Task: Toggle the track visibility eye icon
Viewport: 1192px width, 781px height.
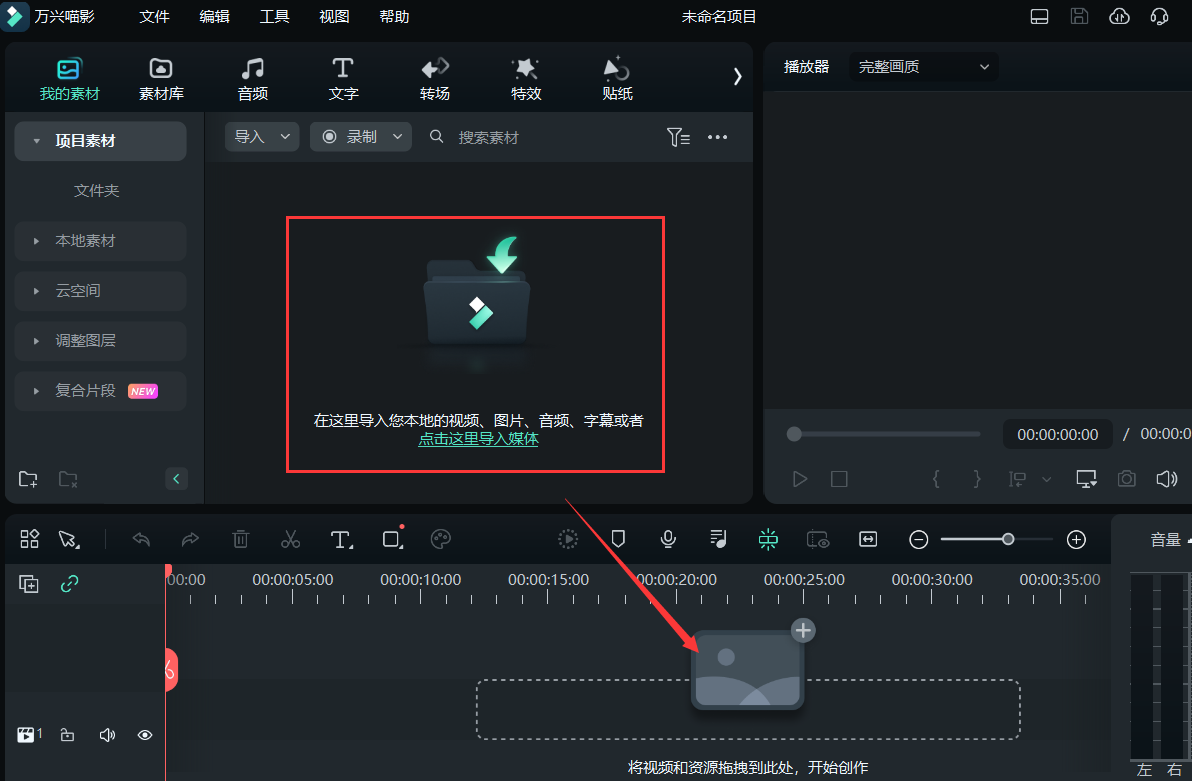Action: 145,734
